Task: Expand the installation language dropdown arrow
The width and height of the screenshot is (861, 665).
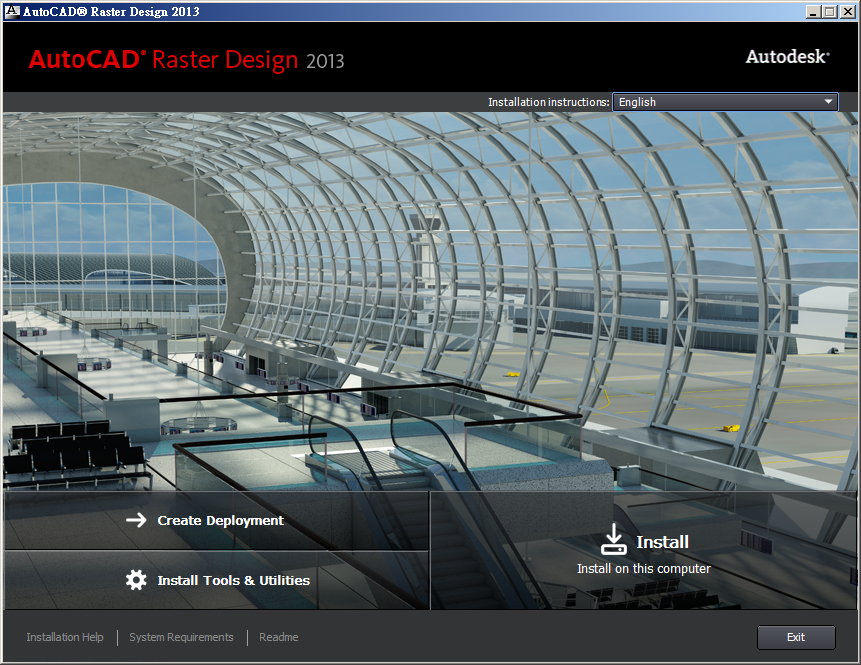Action: tap(828, 102)
